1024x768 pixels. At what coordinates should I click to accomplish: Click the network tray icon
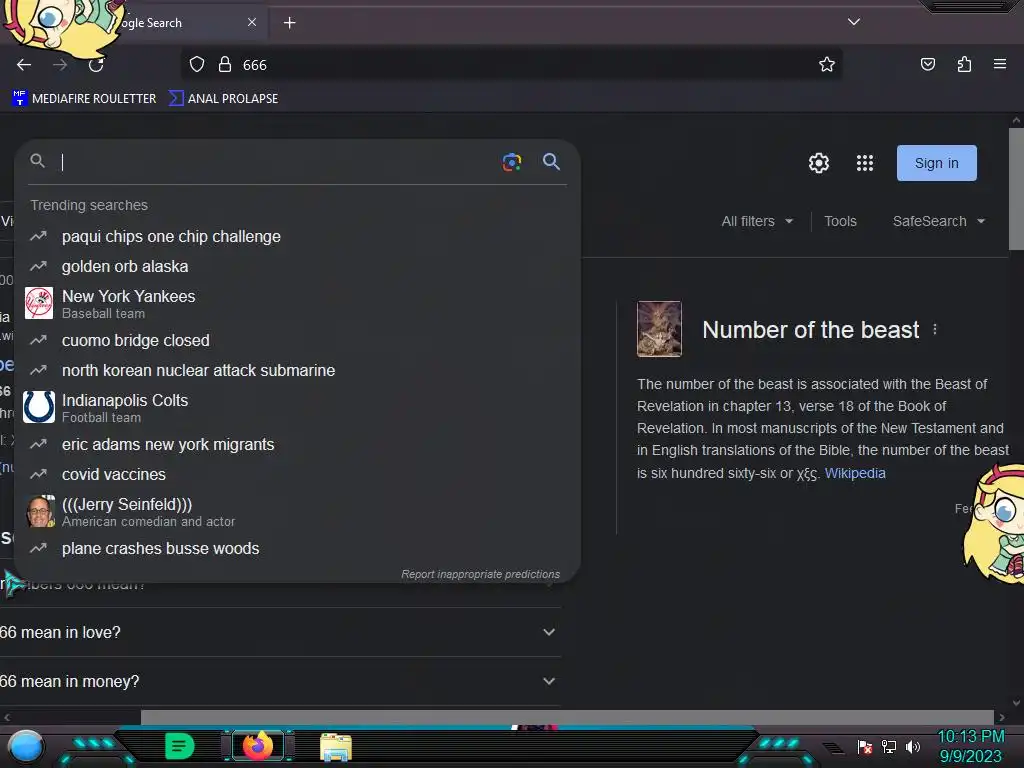pos(889,746)
